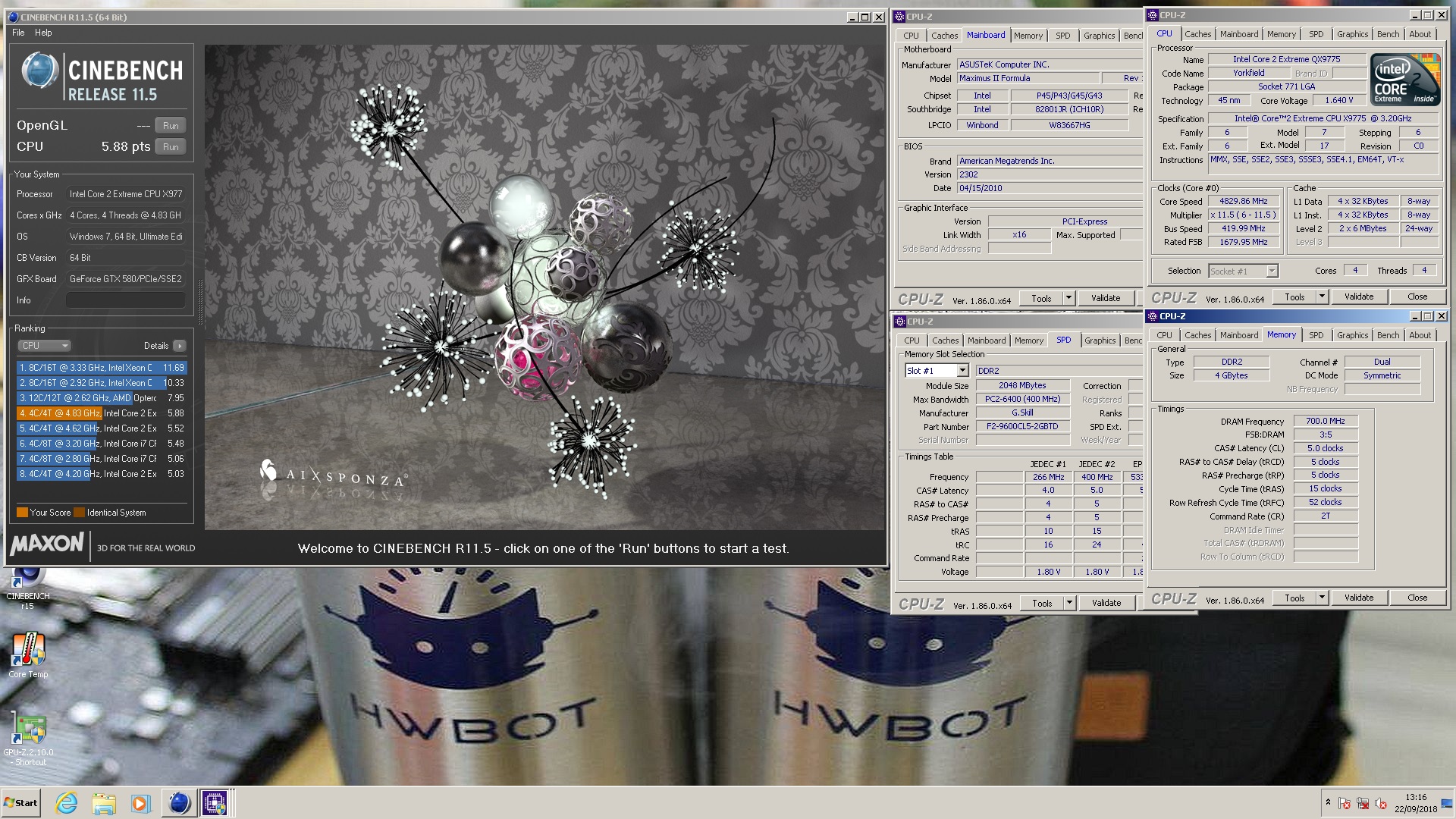Click Close button in CPU-Z Memory window
This screenshot has height=819, width=1456.
(1417, 598)
